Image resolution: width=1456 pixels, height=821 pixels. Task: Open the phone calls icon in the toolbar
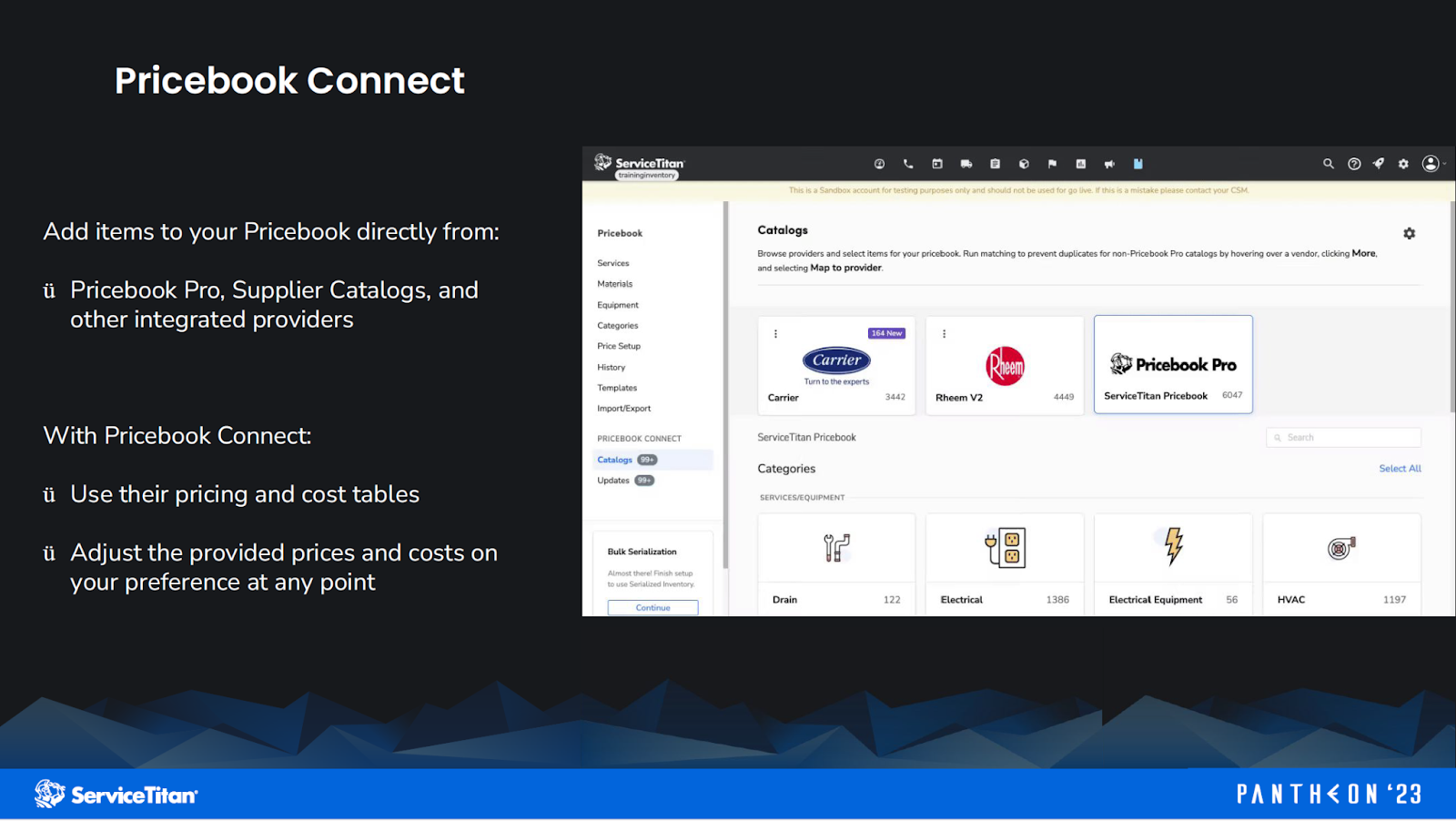[908, 164]
